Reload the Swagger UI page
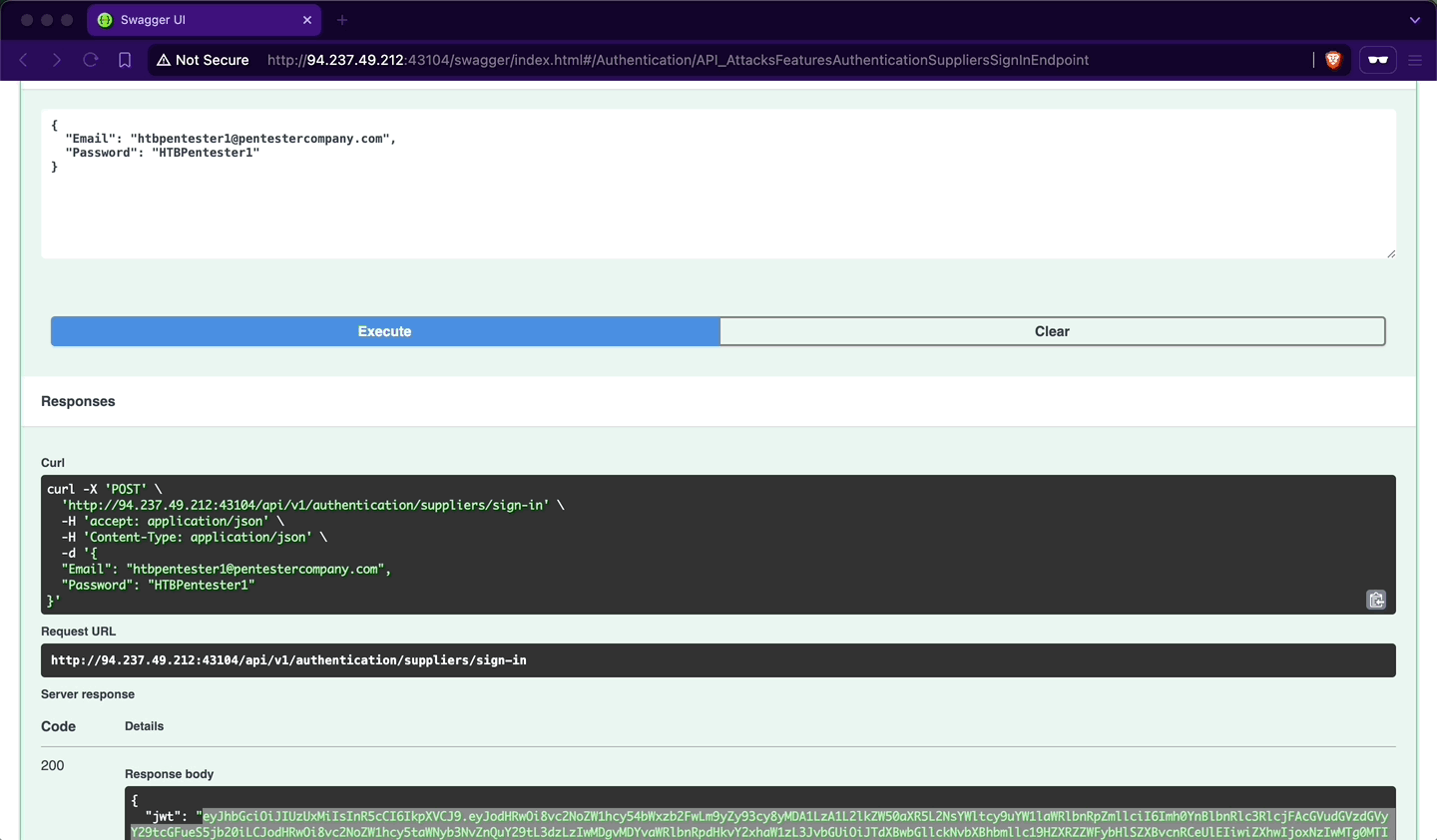 tap(90, 60)
